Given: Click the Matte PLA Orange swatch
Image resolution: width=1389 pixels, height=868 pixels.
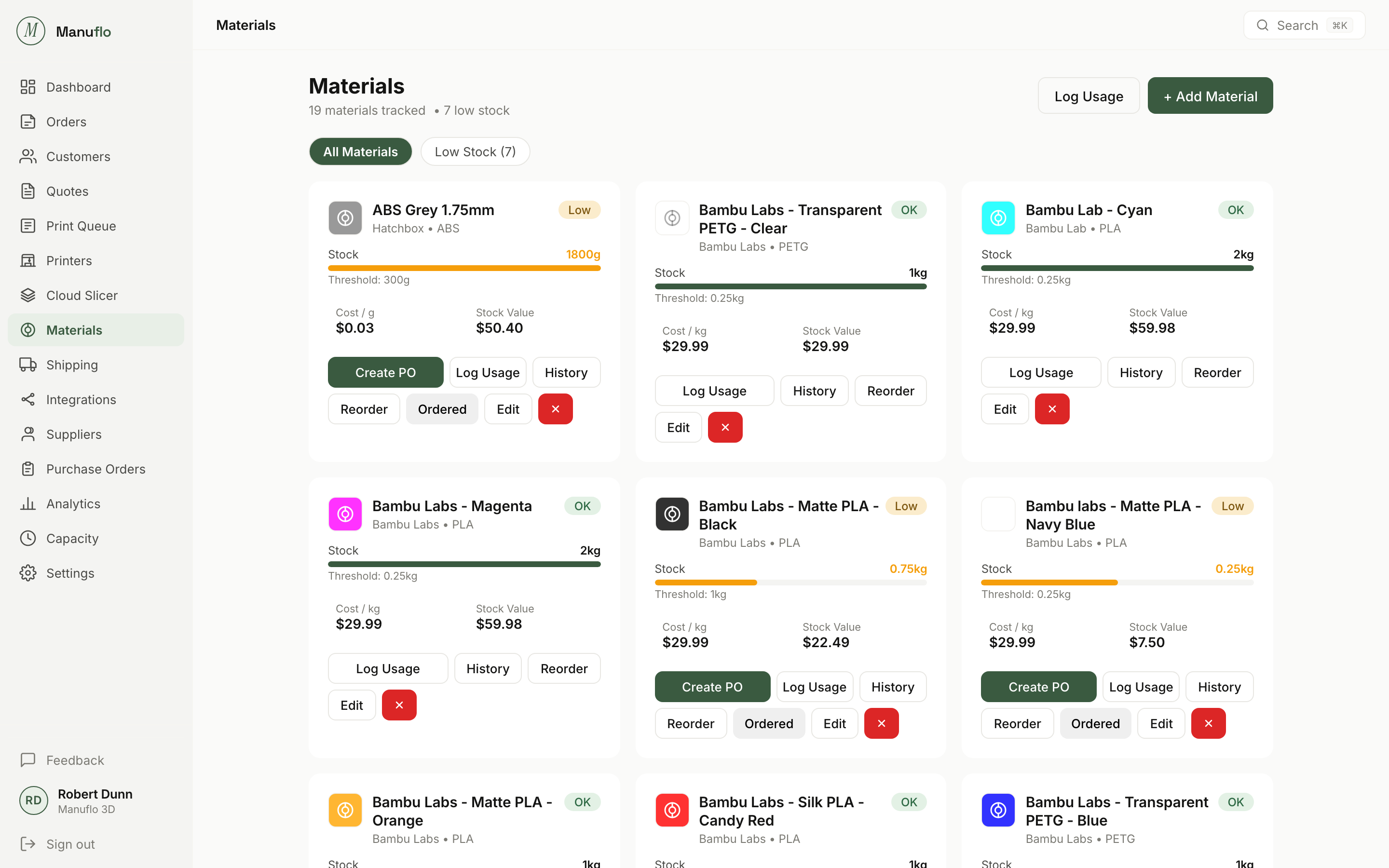Looking at the screenshot, I should click(x=345, y=811).
